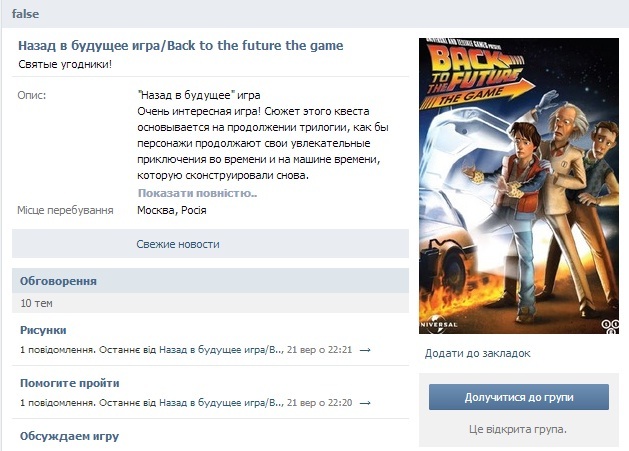Join group via Долучитися до групи button
629x451 pixels.
pyautogui.click(x=519, y=397)
